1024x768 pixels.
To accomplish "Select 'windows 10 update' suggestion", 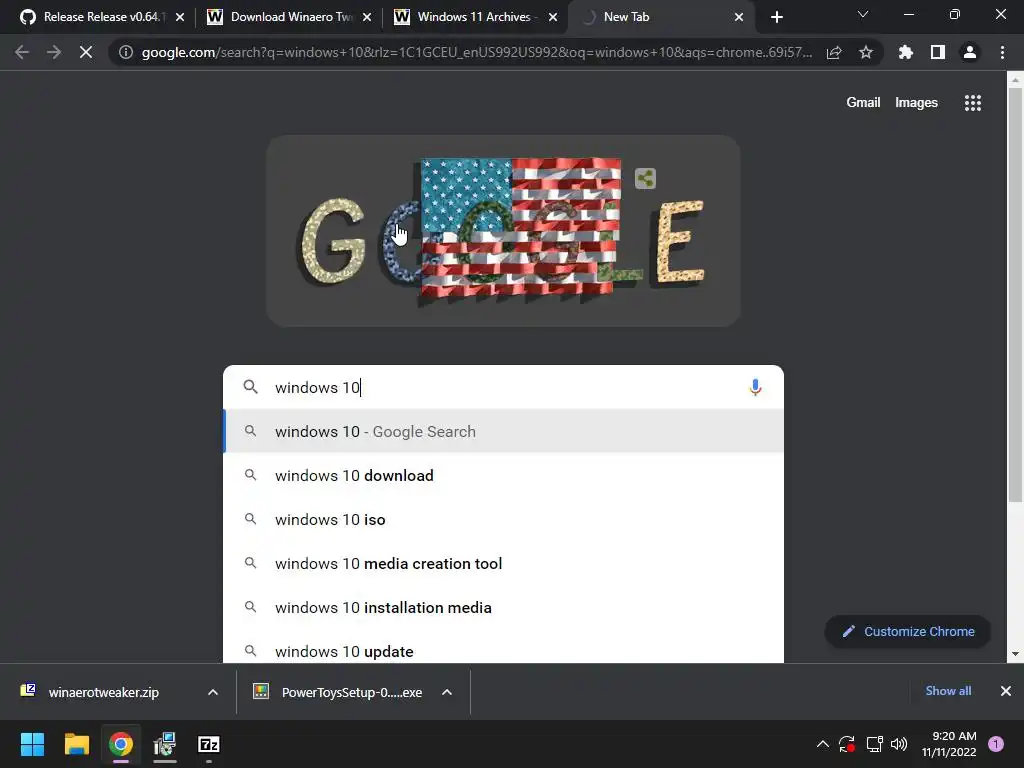I will [504, 650].
